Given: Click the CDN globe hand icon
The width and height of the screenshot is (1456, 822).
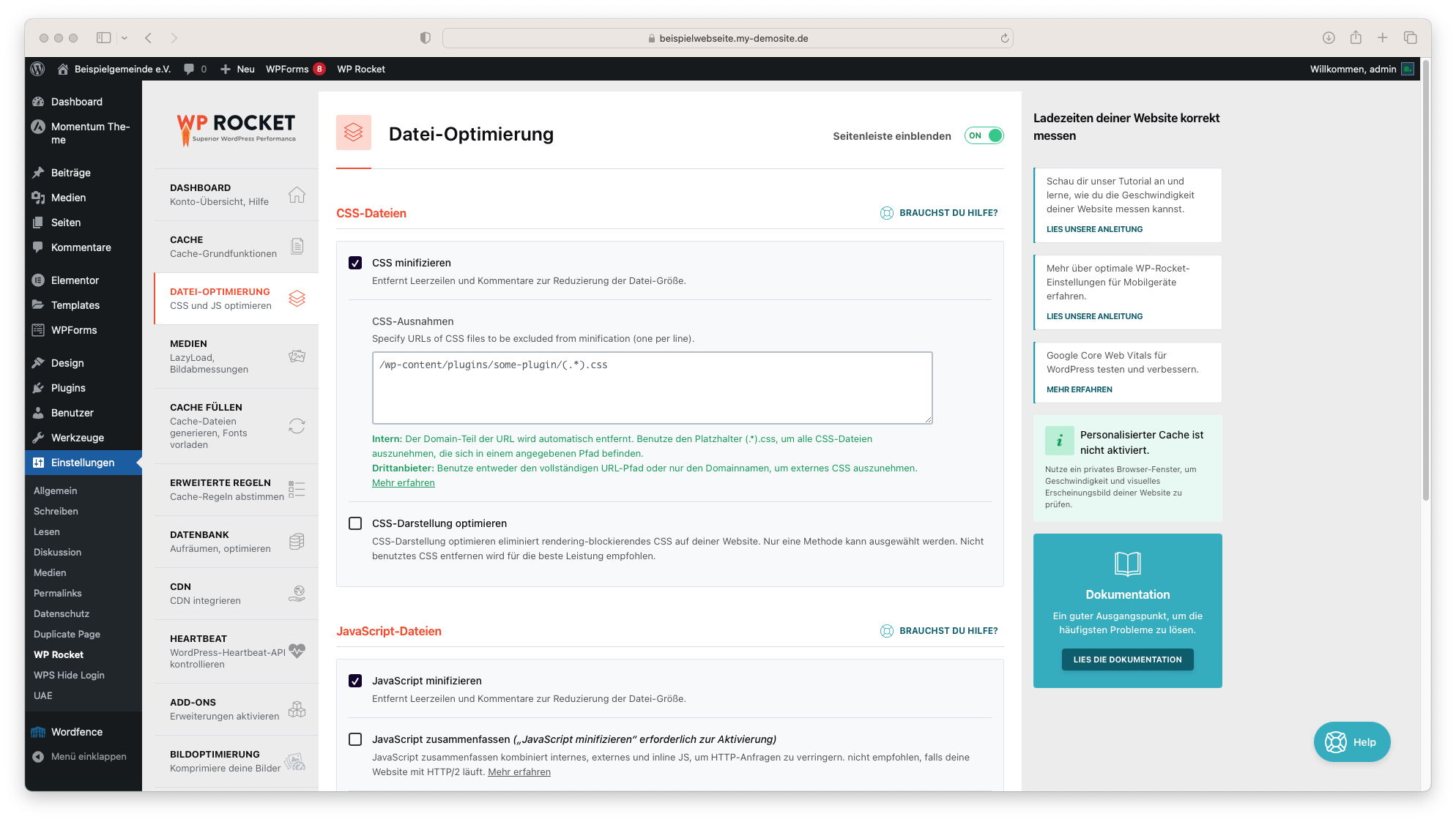Looking at the screenshot, I should (x=297, y=594).
